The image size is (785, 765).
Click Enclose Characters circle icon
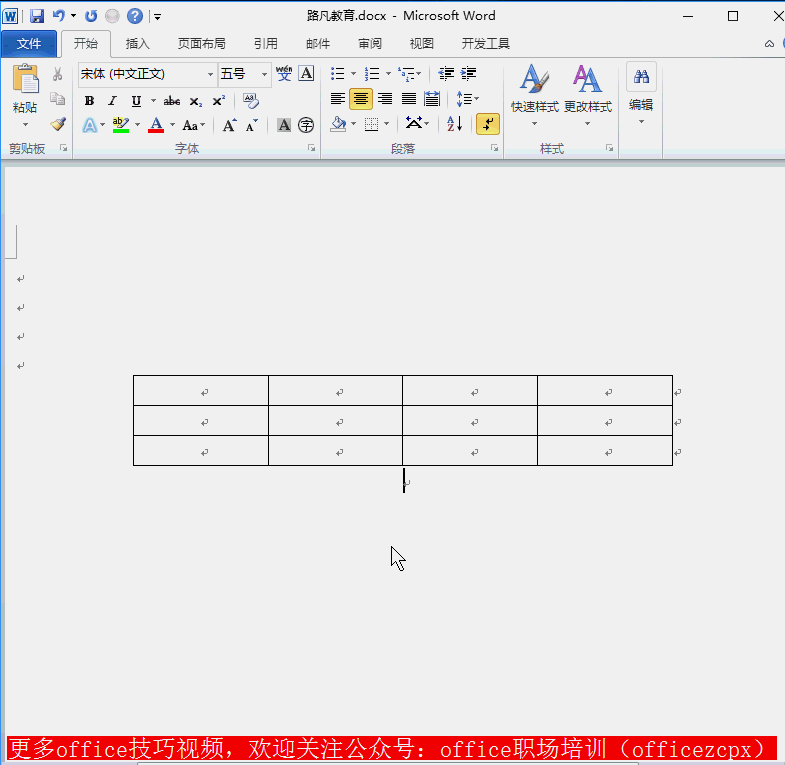[x=306, y=125]
